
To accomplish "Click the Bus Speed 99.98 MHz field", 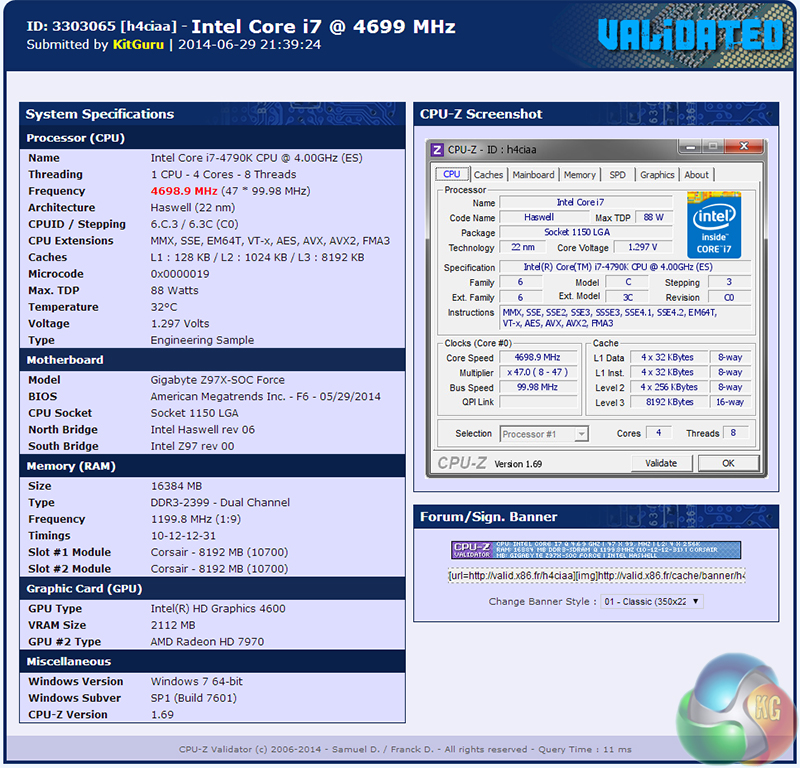I will (538, 387).
